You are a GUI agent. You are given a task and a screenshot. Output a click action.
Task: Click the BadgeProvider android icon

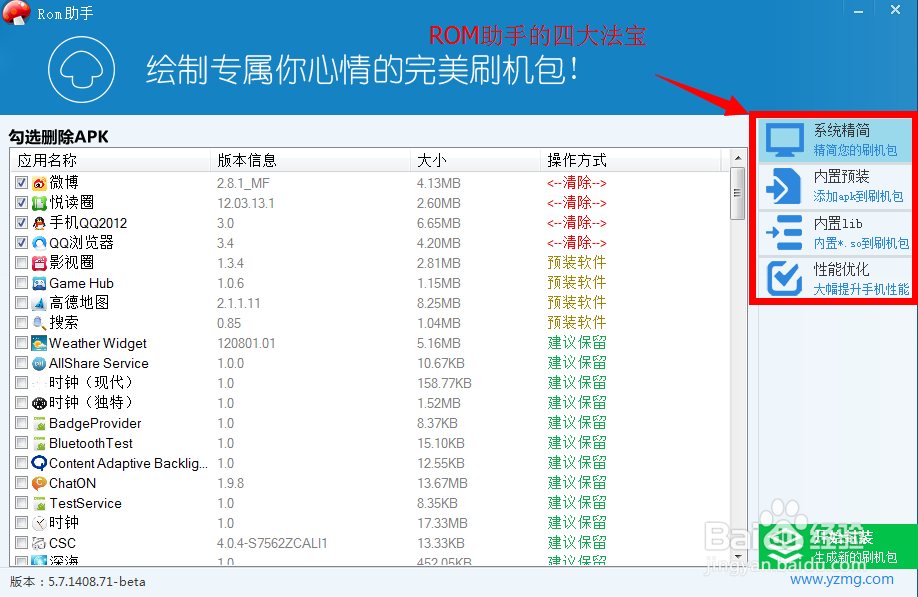coord(39,423)
